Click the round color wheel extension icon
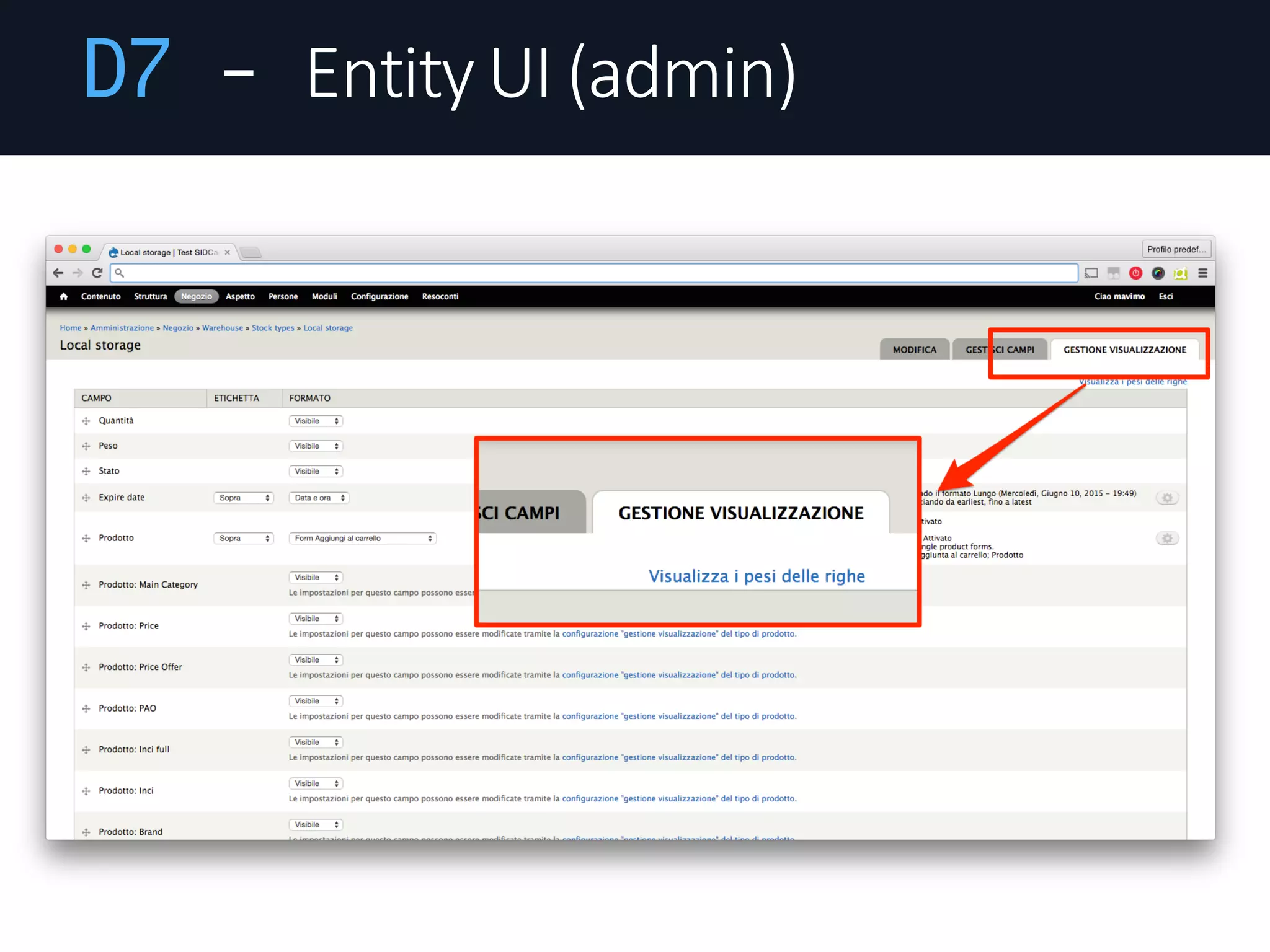This screenshot has height=952, width=1270. [1158, 273]
